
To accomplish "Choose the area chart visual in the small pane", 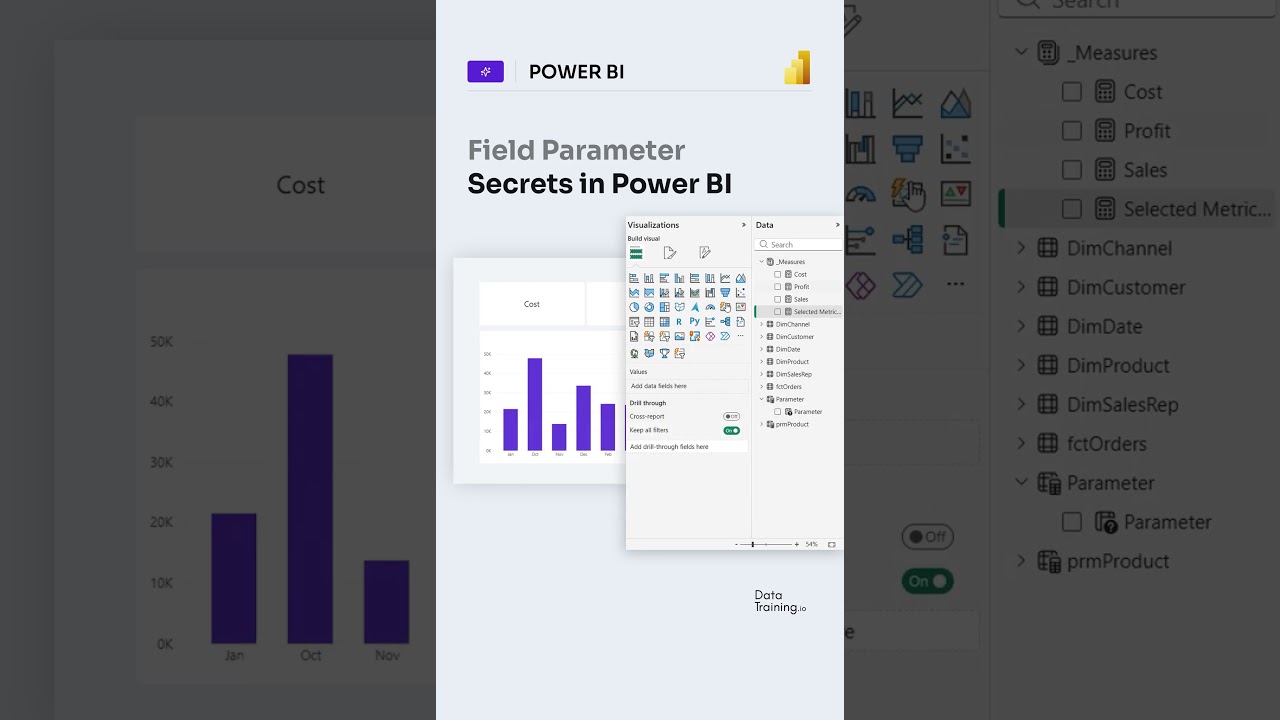I will click(x=740, y=278).
